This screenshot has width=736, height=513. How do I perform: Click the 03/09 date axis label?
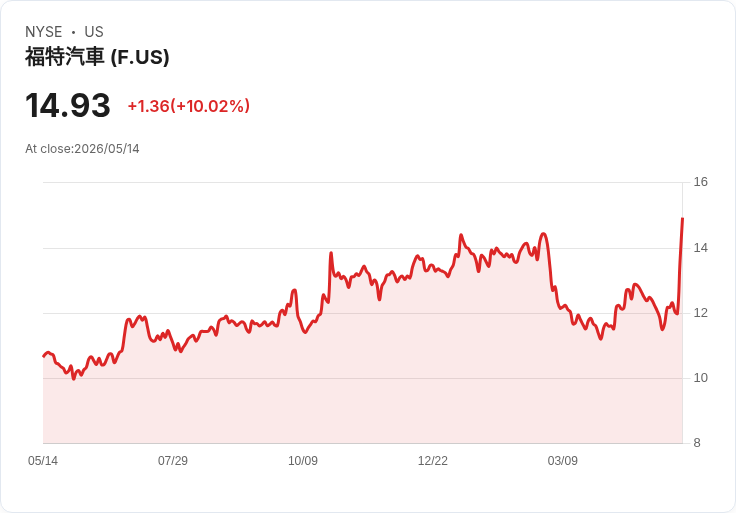[x=562, y=460]
